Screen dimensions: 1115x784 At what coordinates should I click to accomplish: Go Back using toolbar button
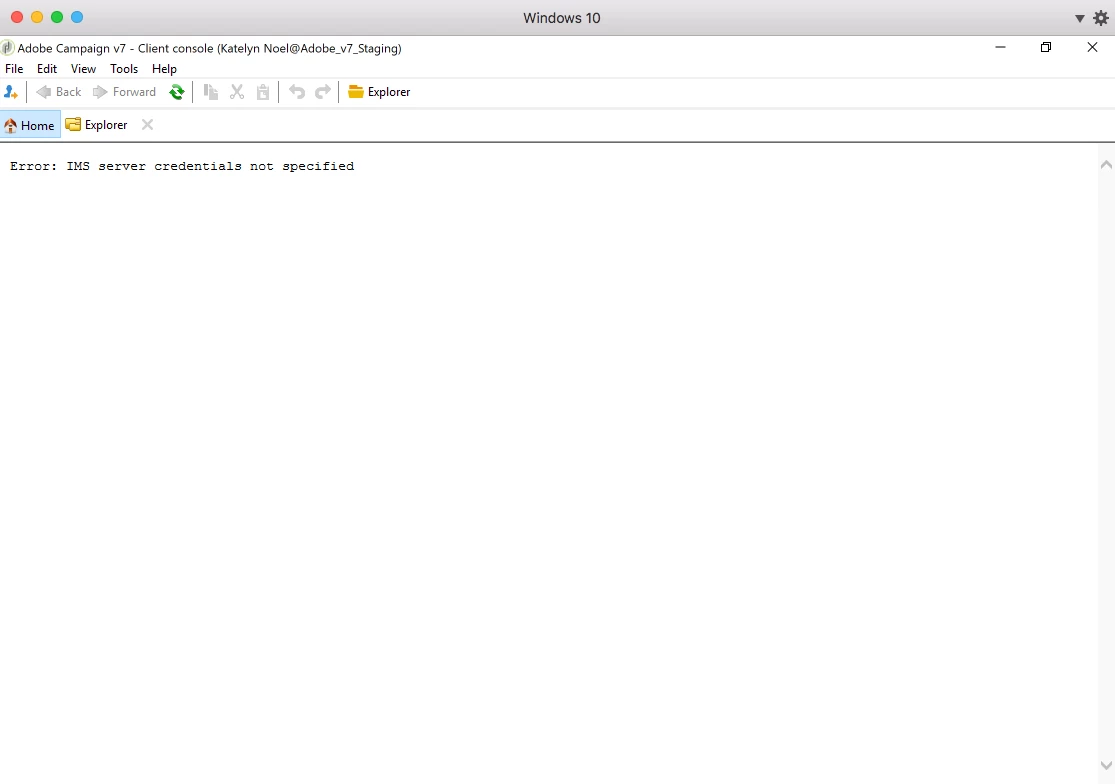59,92
